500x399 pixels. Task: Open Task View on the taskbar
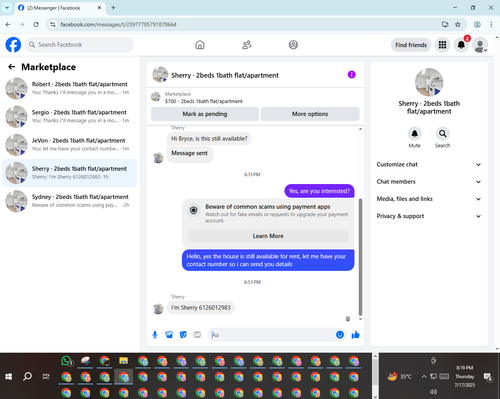pyautogui.click(x=46, y=377)
